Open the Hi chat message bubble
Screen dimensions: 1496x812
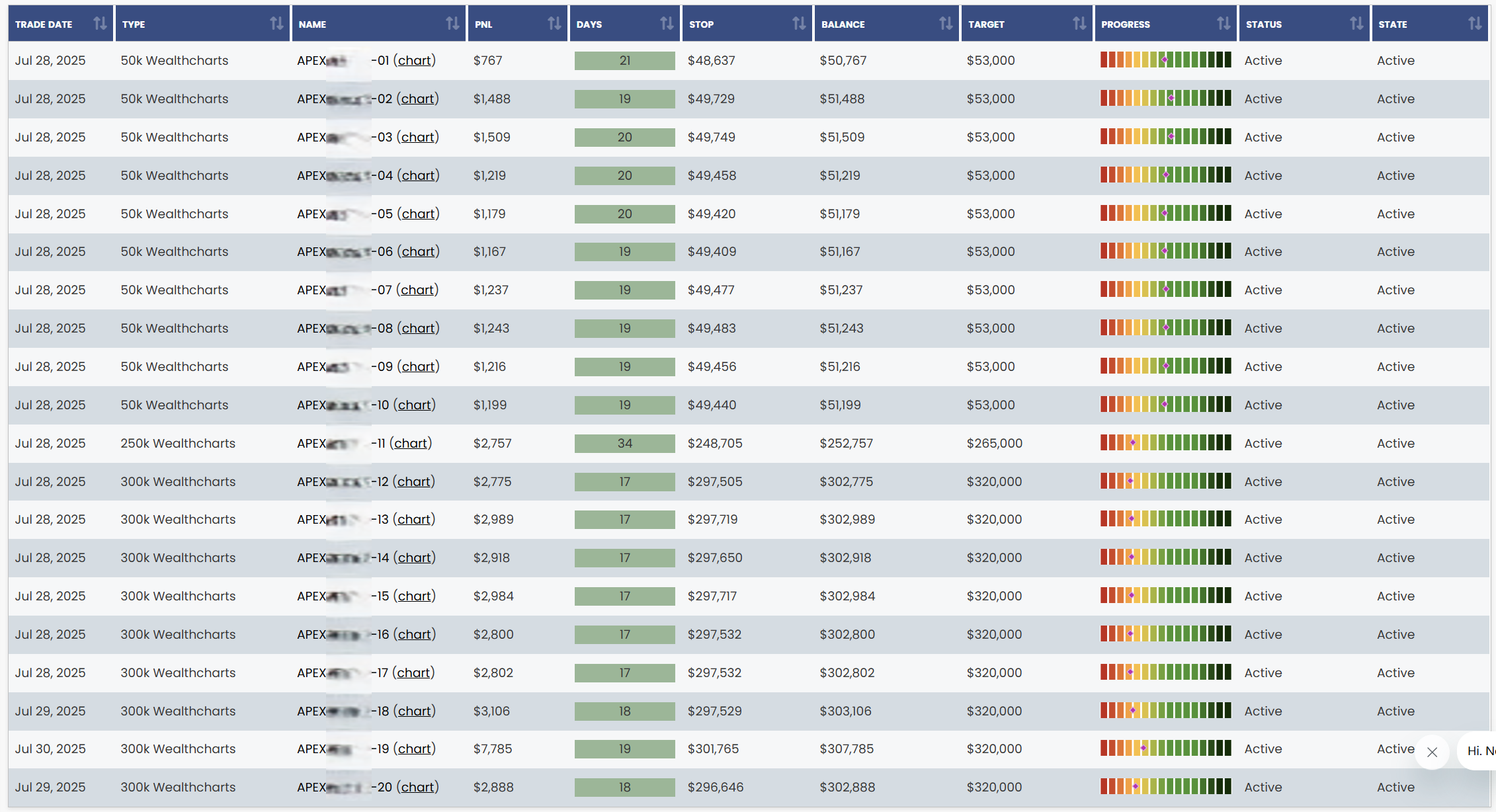(x=1480, y=751)
